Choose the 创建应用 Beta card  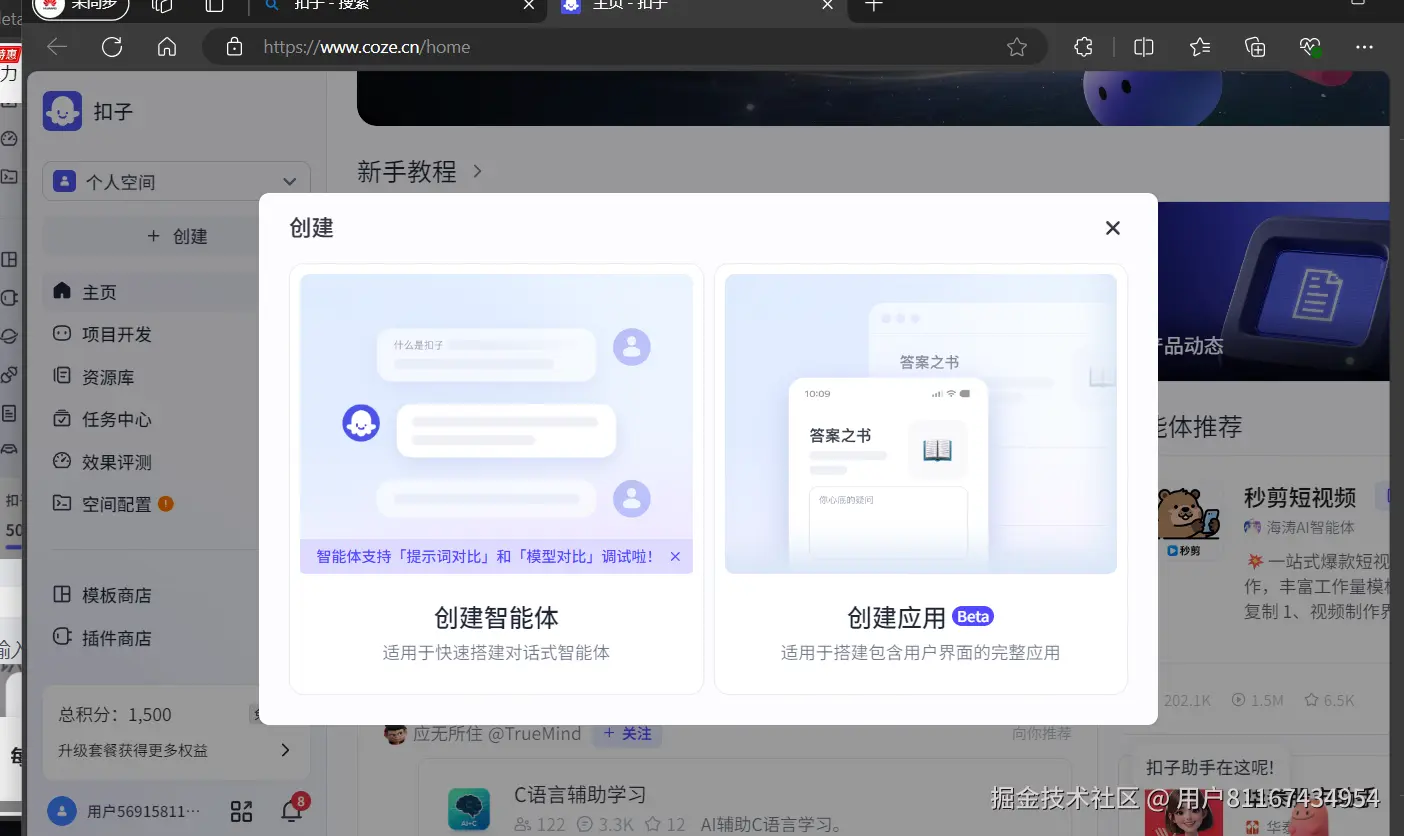pyautogui.click(x=921, y=479)
